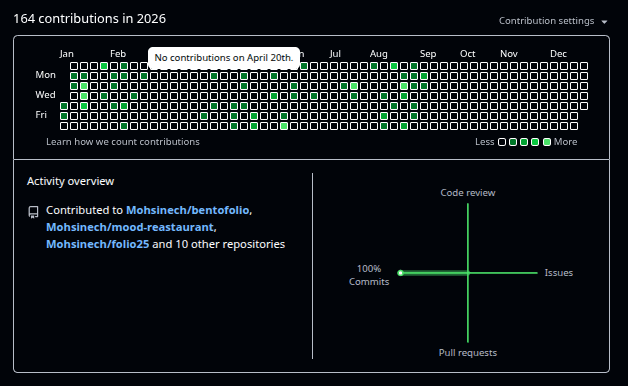
Task: Click the caret arrow beside Contribution settings
Action: coord(604,22)
